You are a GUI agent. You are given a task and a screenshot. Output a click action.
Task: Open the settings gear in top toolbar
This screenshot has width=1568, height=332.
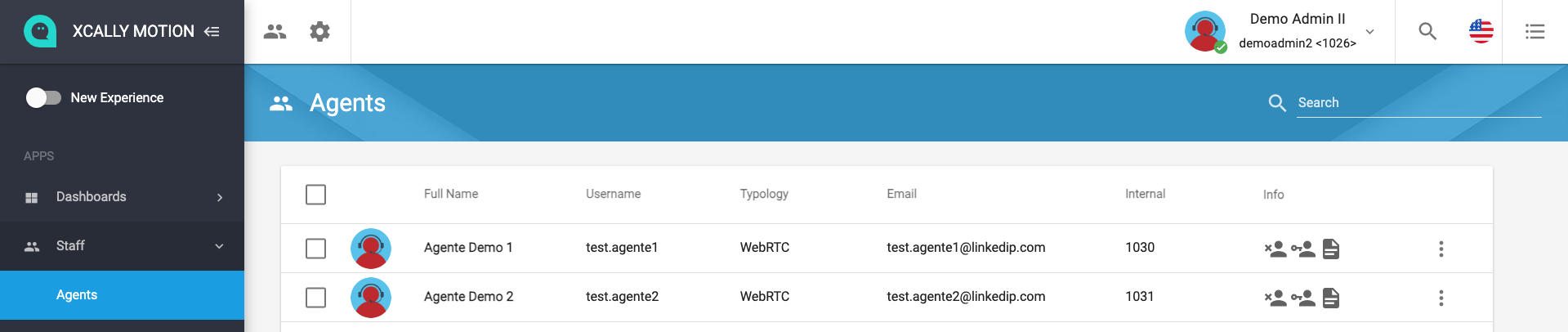(319, 32)
